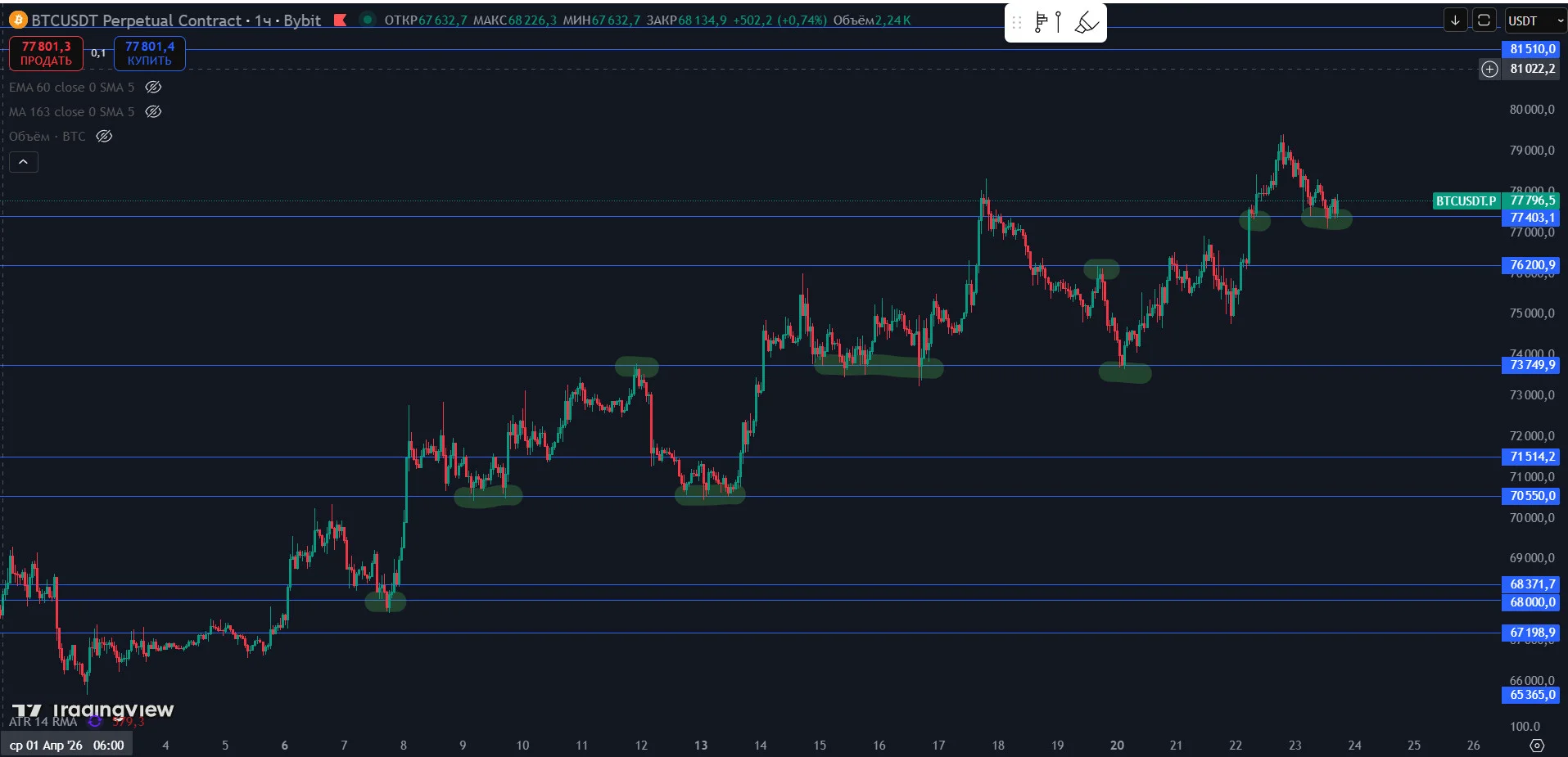The image size is (1568, 757).
Task: Click day 13 on the time axis
Action: tap(701, 746)
